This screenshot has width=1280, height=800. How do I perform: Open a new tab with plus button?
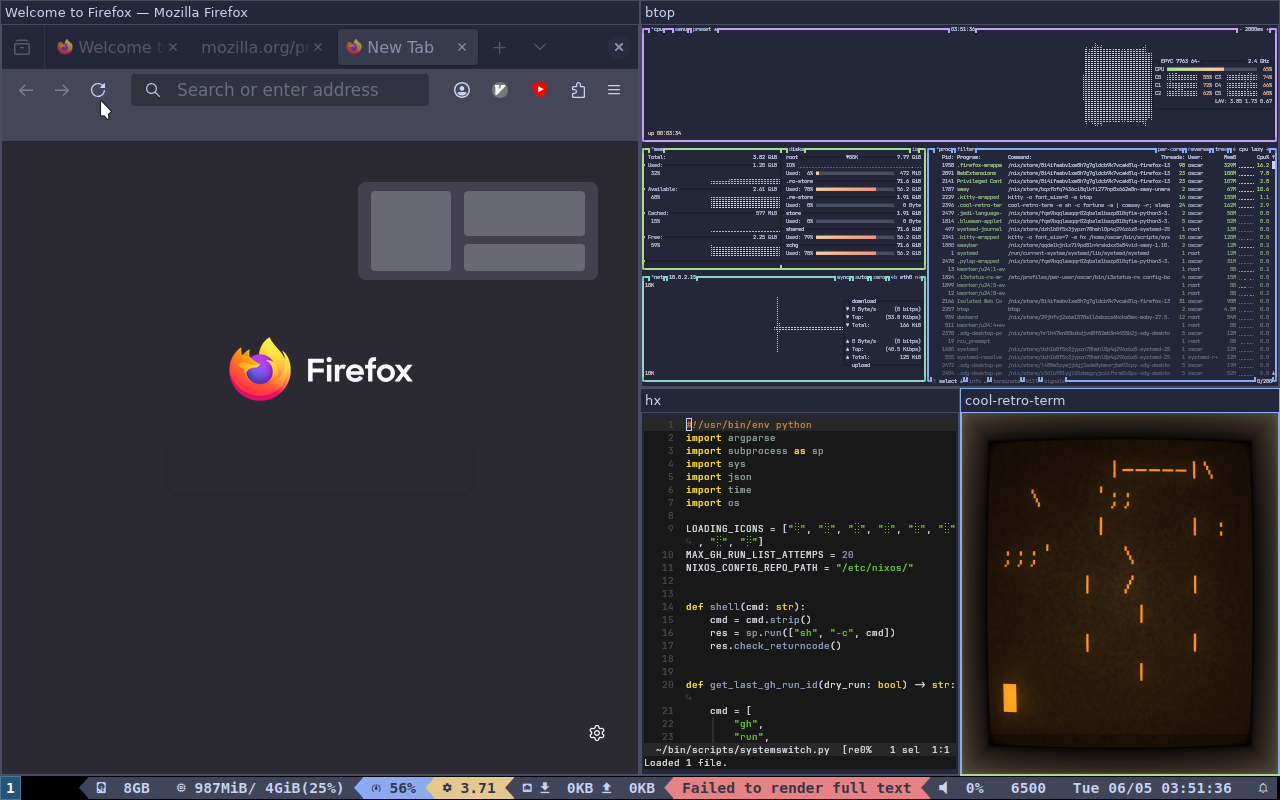pos(500,47)
